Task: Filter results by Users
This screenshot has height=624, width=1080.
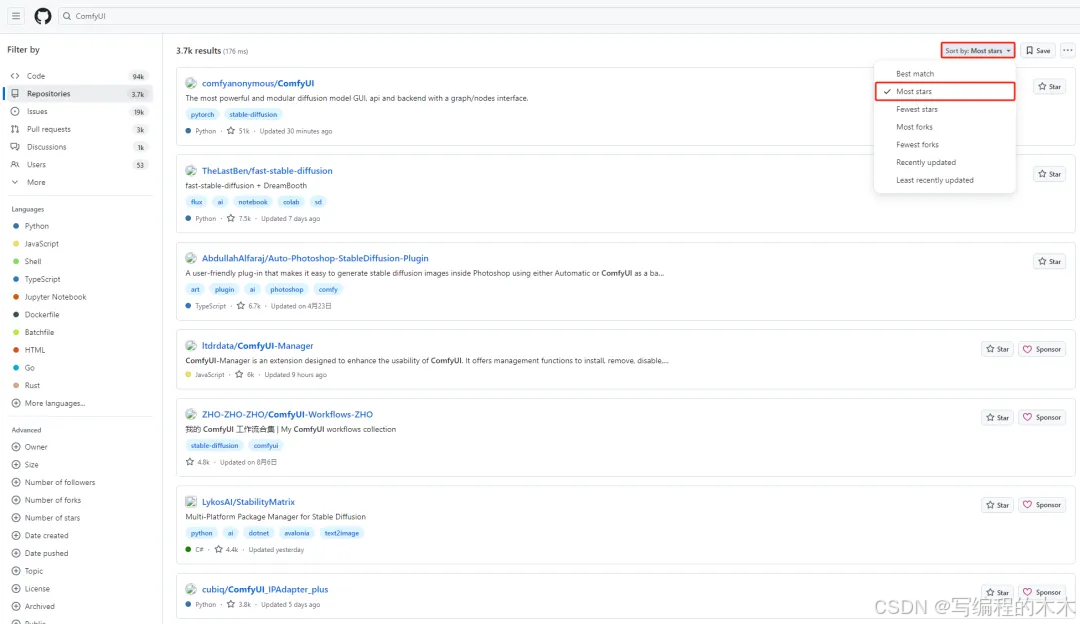Action: [x=78, y=165]
